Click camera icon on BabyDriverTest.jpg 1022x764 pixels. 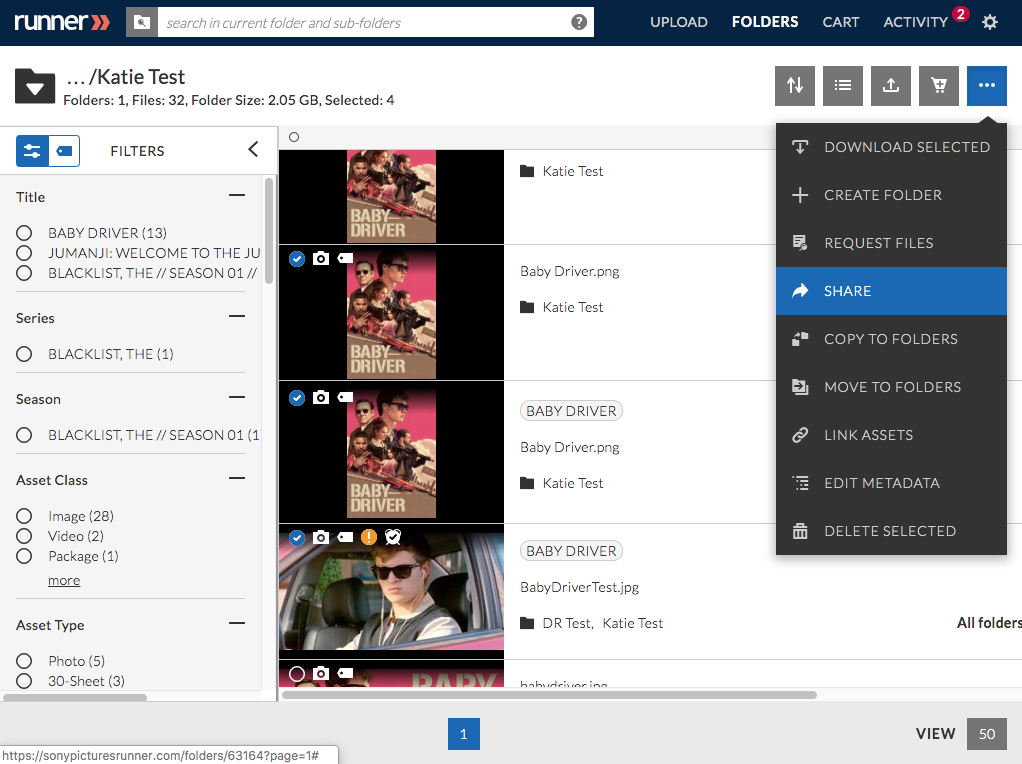(x=321, y=537)
